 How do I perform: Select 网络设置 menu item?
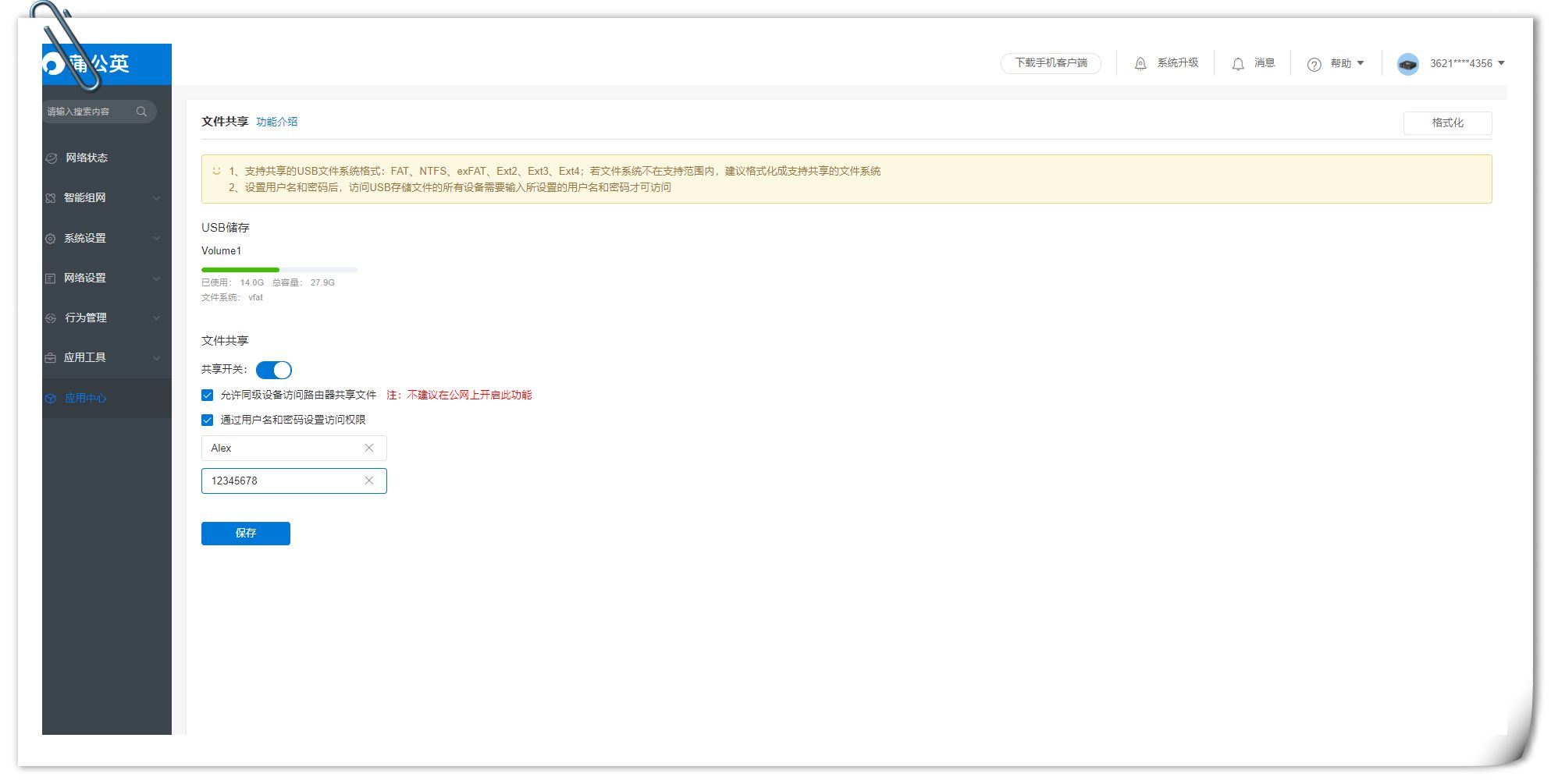click(107, 278)
